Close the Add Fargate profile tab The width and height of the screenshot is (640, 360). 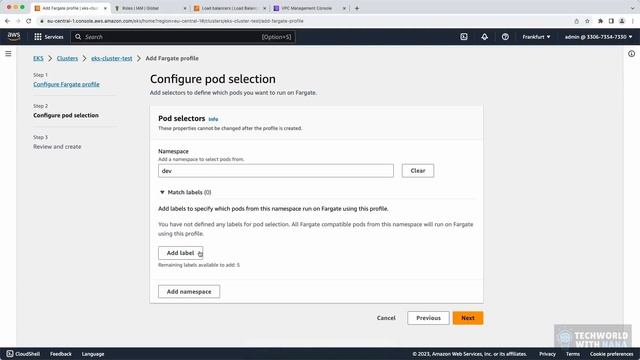pos(105,8)
